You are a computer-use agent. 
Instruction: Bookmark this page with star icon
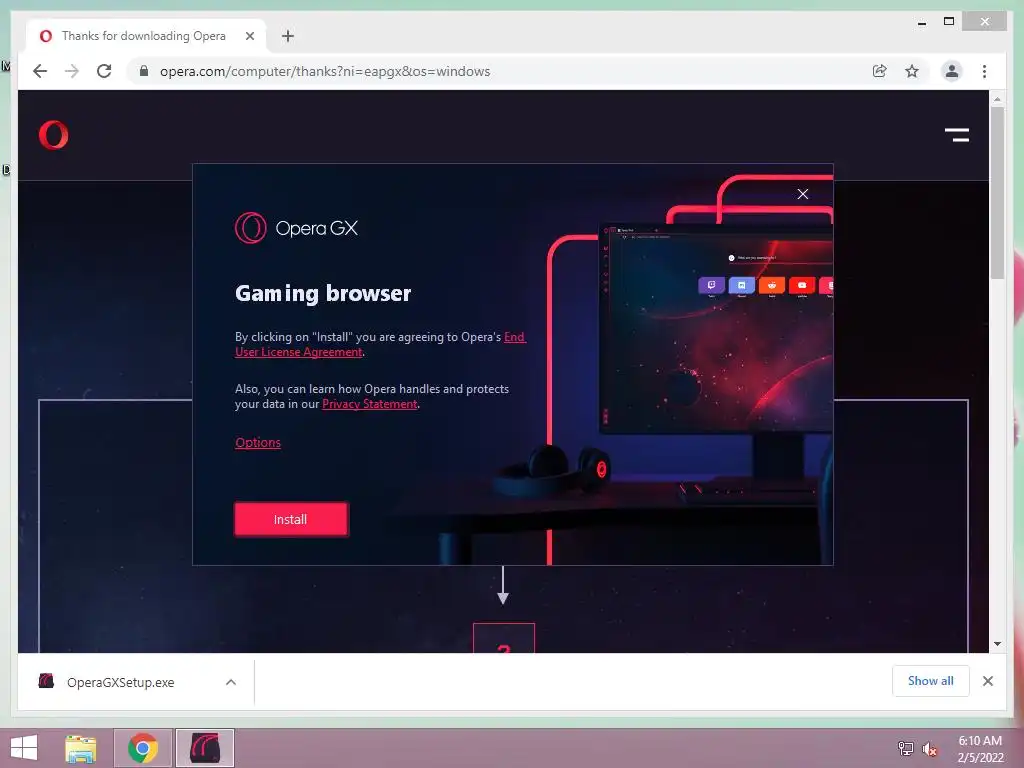(x=912, y=71)
